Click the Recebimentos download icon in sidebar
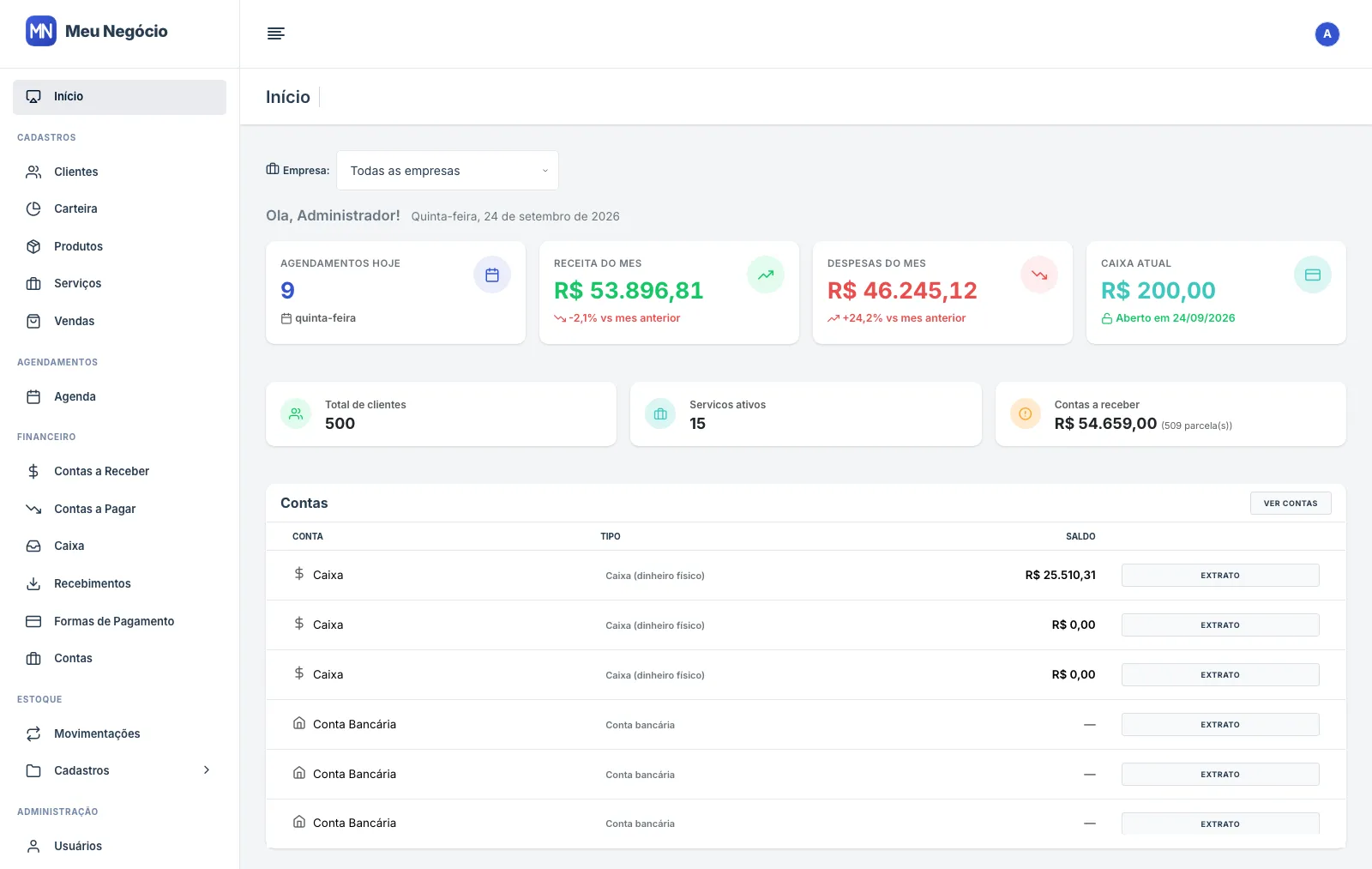Viewport: 1372px width, 869px height. (33, 583)
